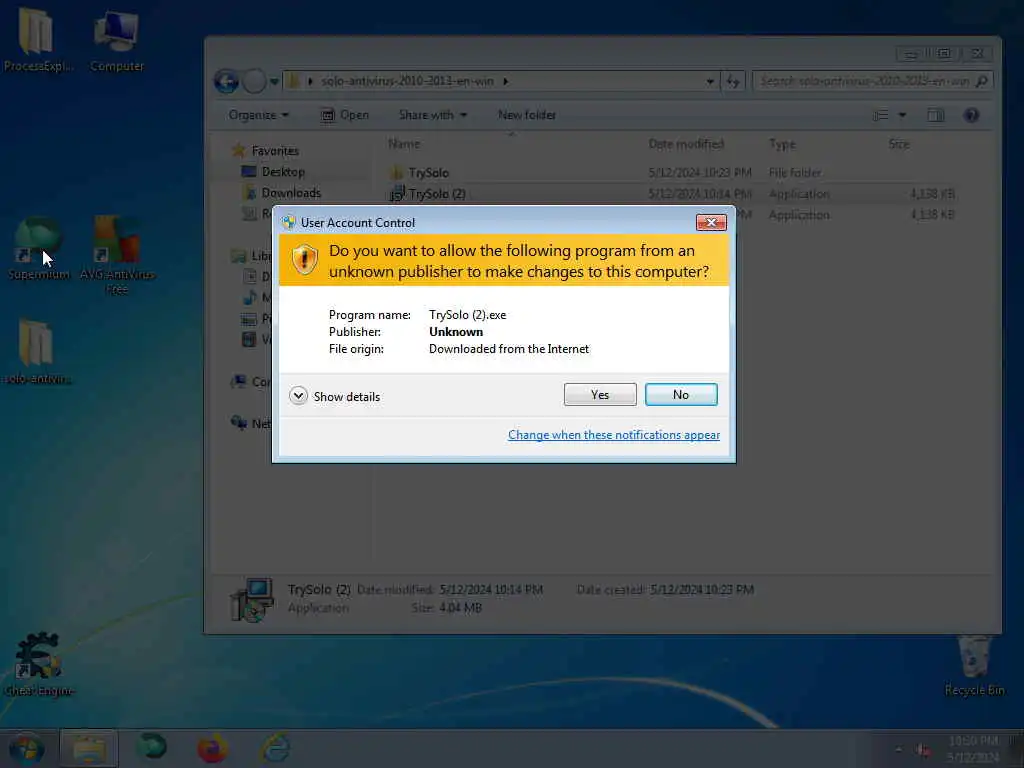Toggle the preview pane icon in Explorer

tap(936, 116)
